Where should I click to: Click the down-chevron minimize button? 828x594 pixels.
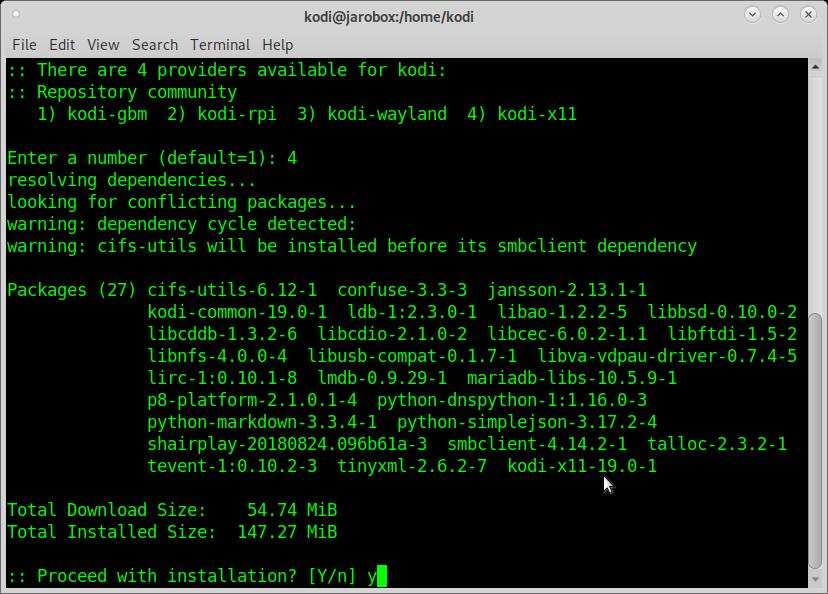pos(751,16)
